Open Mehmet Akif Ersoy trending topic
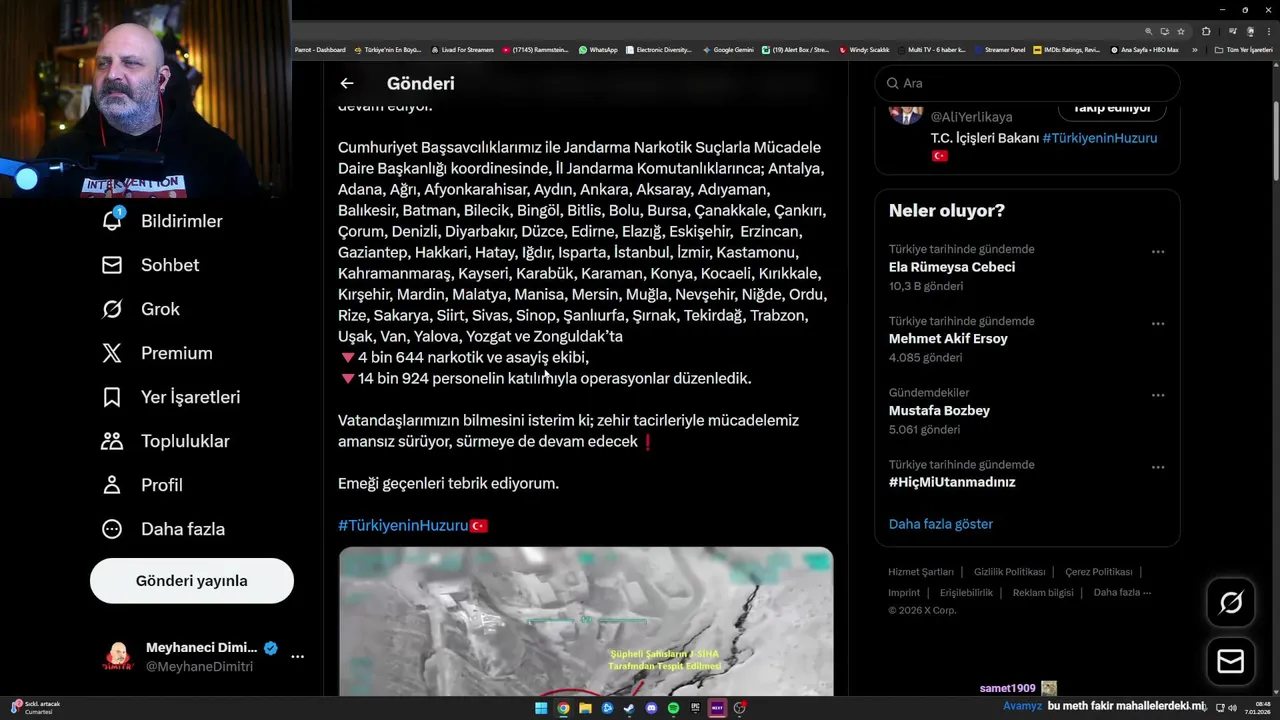Viewport: 1280px width, 720px height. [x=948, y=339]
